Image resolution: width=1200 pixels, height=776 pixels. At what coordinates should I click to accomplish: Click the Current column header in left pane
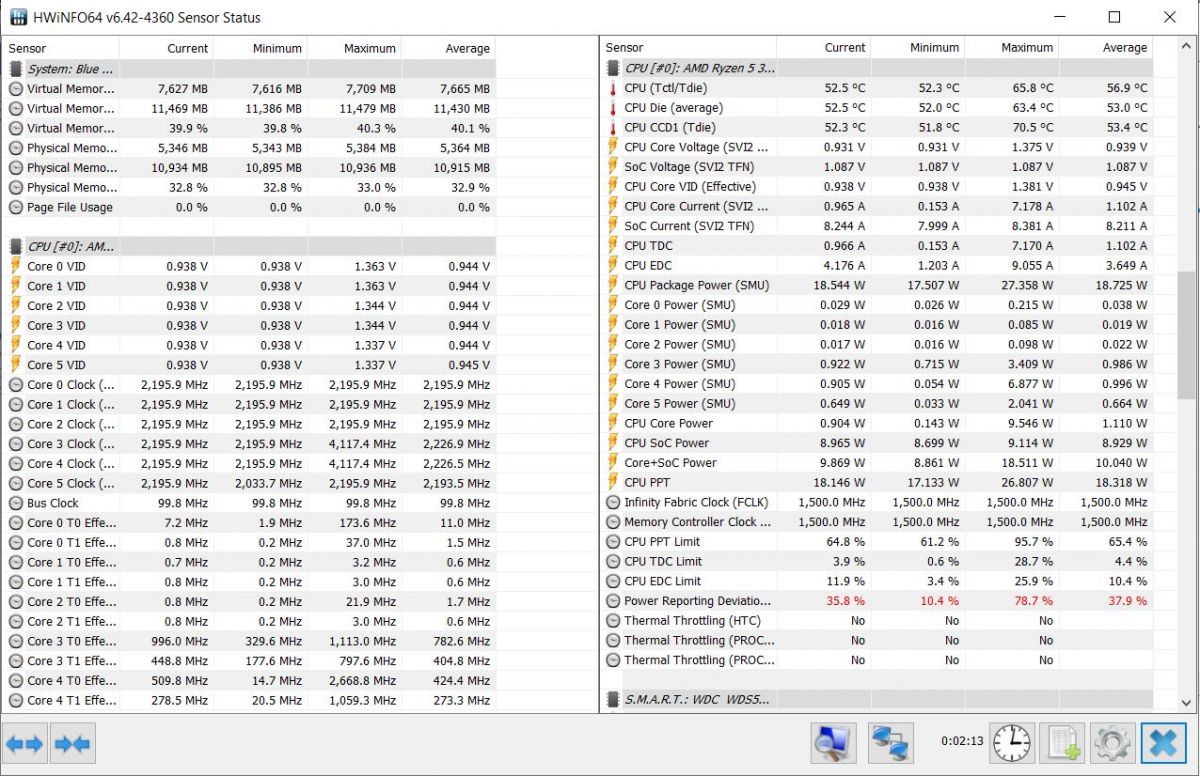tap(166, 48)
